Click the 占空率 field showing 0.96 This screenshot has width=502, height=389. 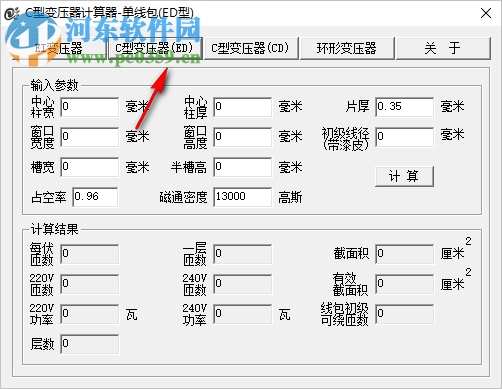click(95, 197)
